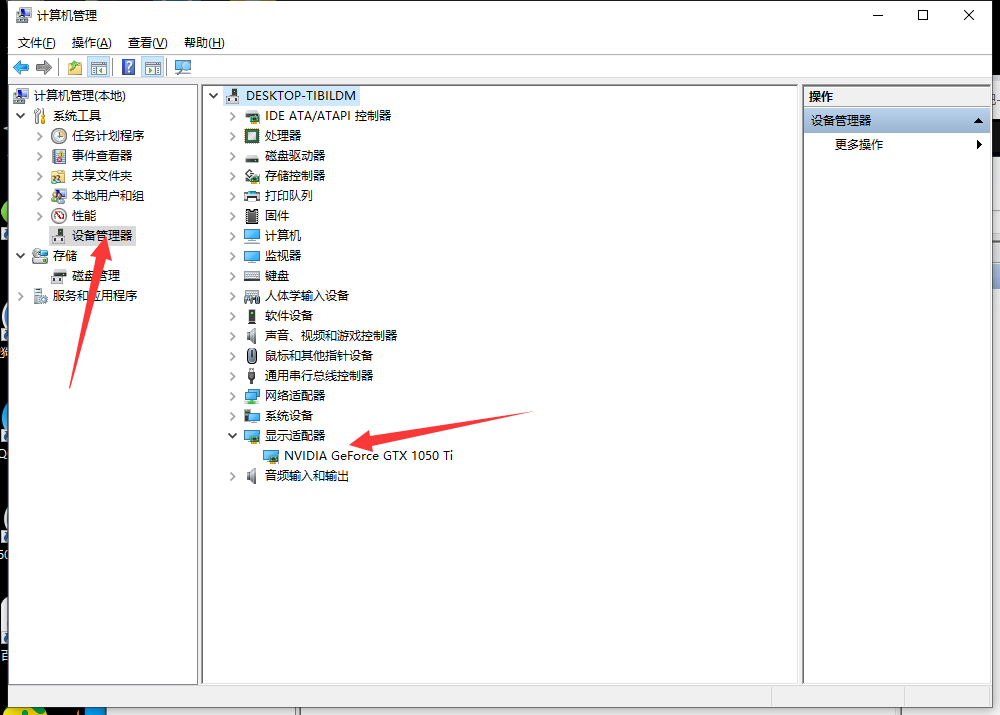Click the blue Help question mark icon

(128, 67)
